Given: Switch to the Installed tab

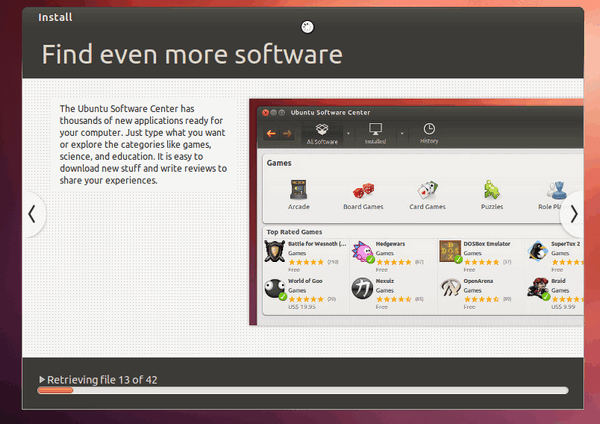Looking at the screenshot, I should click(x=376, y=133).
